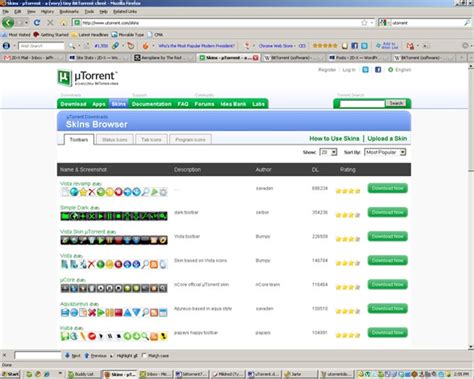The height and width of the screenshot is (379, 474).
Task: Click the Windows Start button
Action: click(x=10, y=374)
